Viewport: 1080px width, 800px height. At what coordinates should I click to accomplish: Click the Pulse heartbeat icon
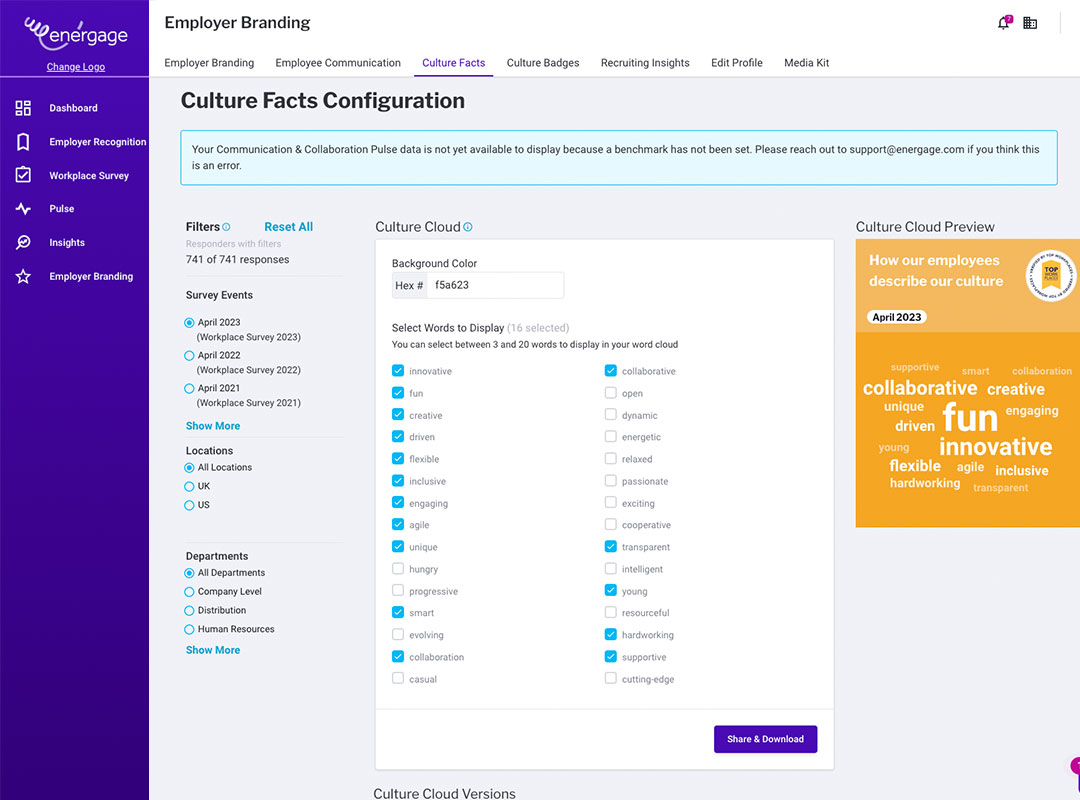23,209
